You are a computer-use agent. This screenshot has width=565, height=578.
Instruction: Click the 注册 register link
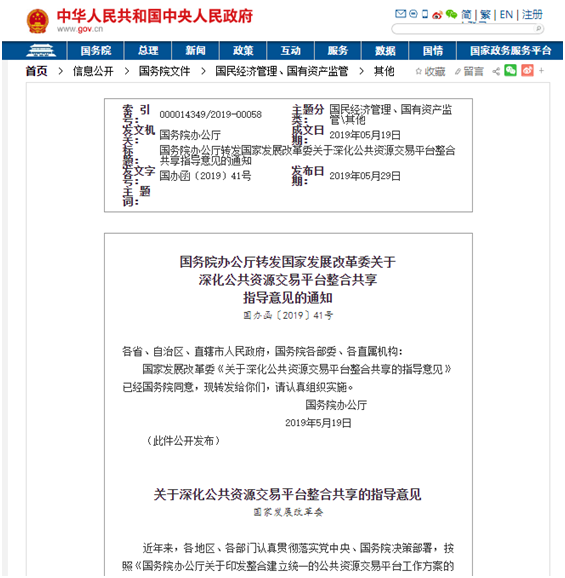click(x=532, y=15)
